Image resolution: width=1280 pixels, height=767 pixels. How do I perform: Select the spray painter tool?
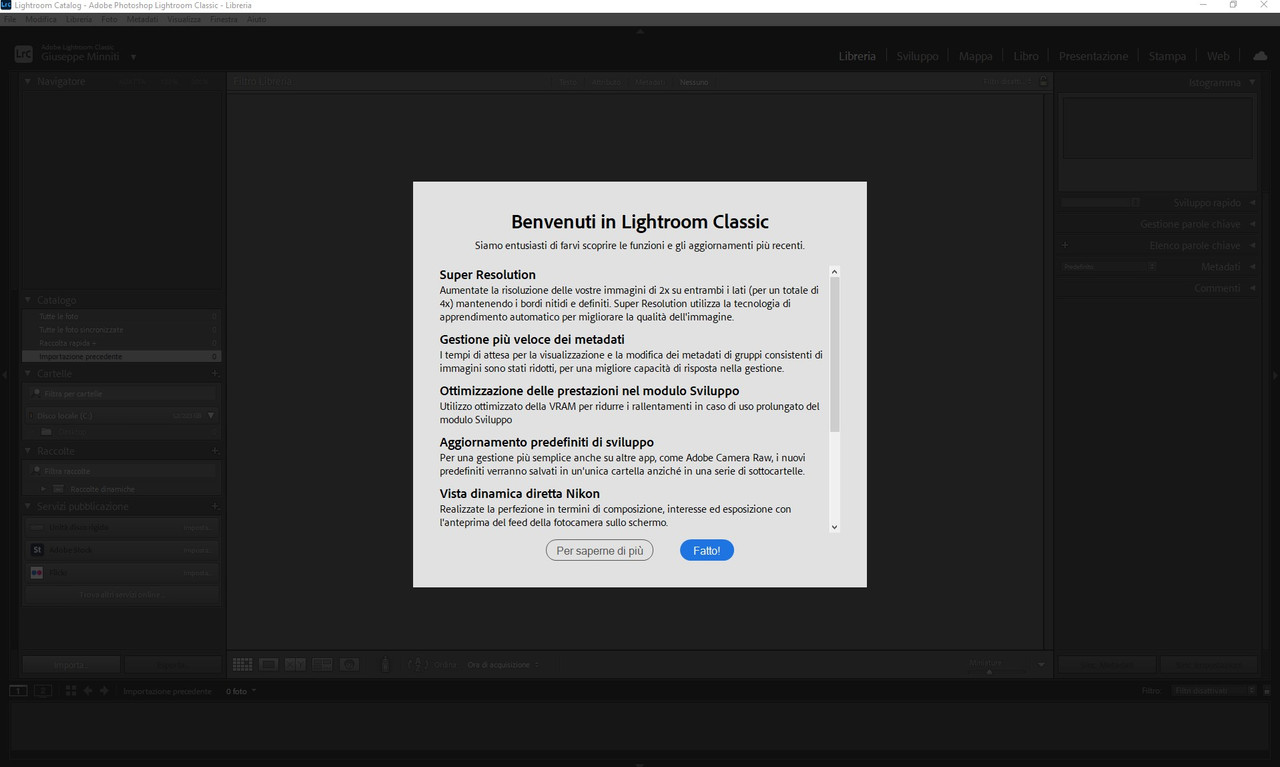pyautogui.click(x=386, y=664)
